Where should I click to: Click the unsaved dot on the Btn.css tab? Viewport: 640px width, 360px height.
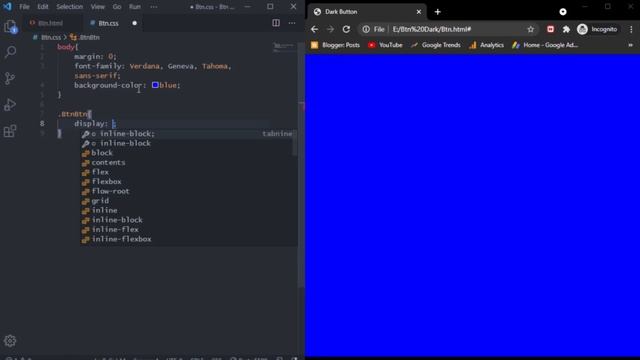coord(134,23)
